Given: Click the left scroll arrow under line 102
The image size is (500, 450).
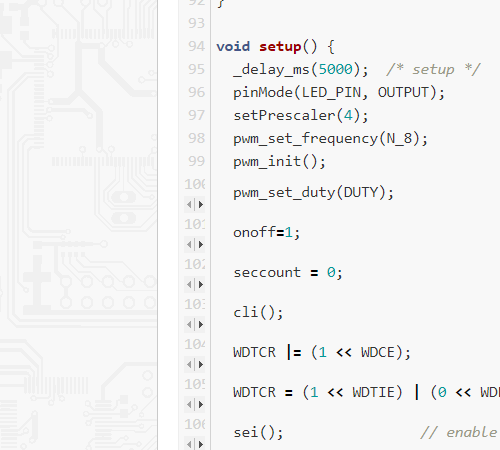Looking at the screenshot, I should tap(189, 284).
